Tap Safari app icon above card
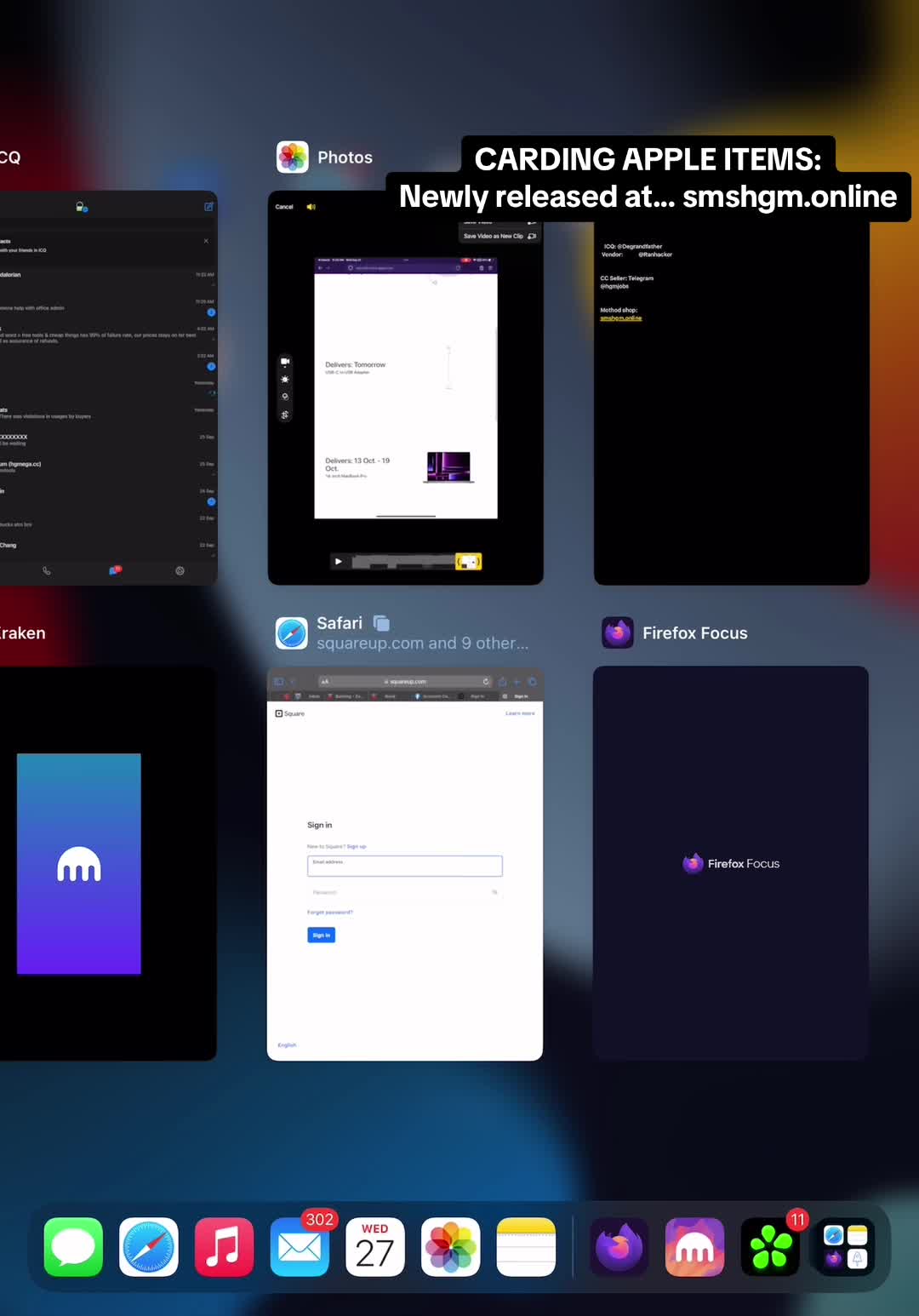919x1316 pixels. (292, 633)
